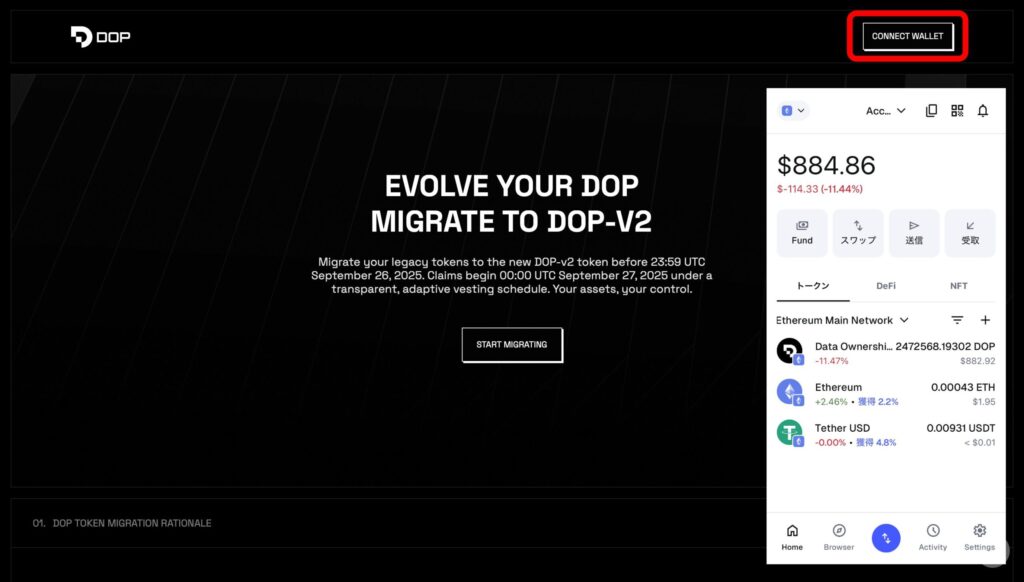Click the $-114.33 (-11.44%) change text
This screenshot has height=582, width=1024.
pos(820,189)
